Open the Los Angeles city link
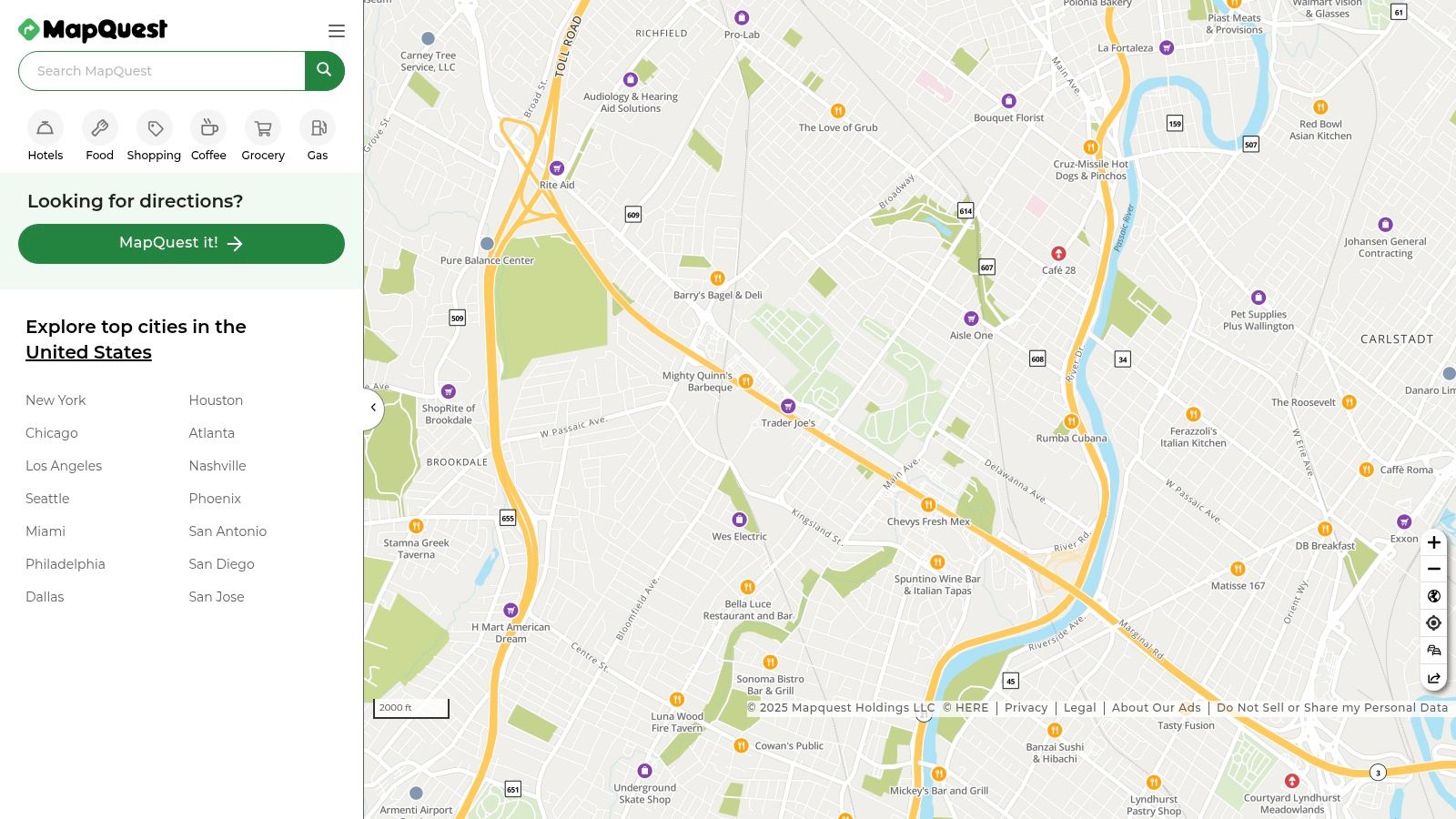 pos(64,466)
